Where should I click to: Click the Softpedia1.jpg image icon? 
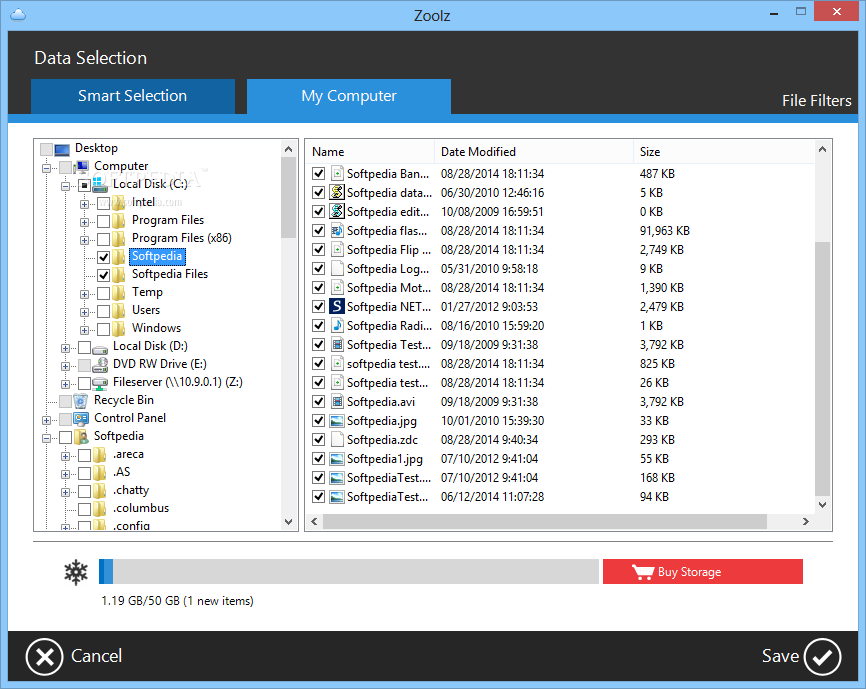(x=337, y=459)
